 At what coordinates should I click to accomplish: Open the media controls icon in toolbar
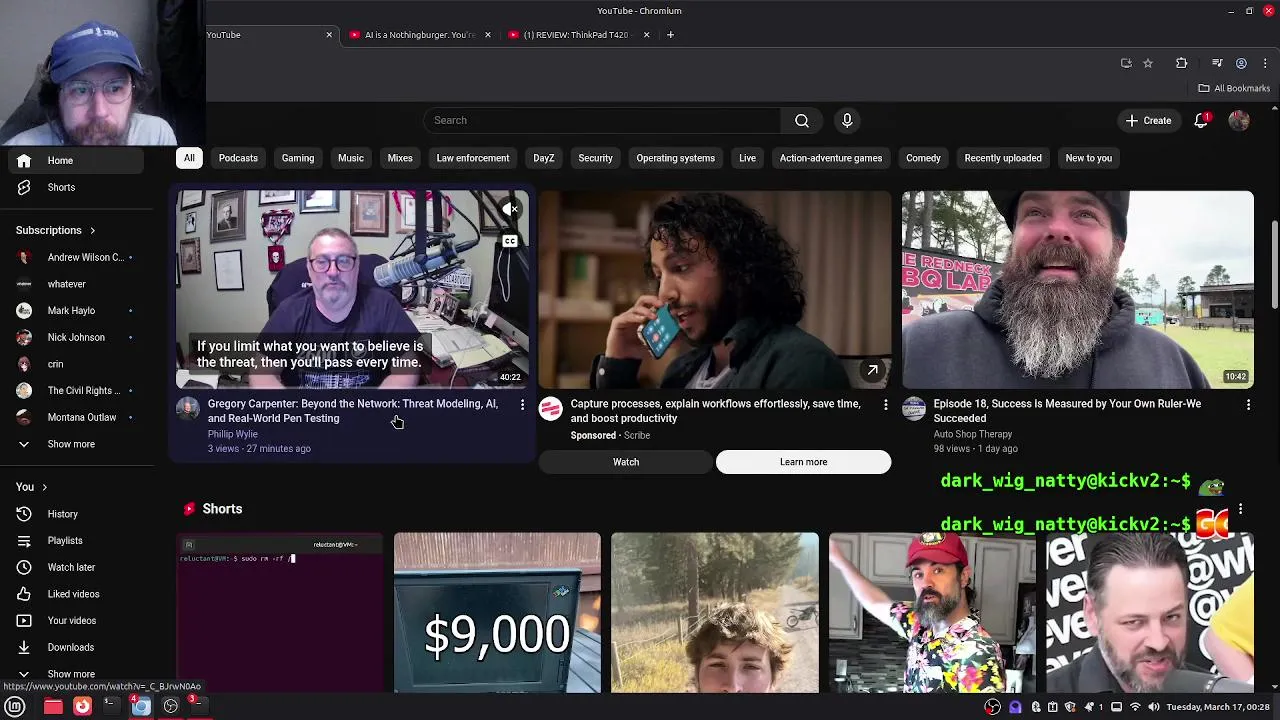tap(1217, 63)
